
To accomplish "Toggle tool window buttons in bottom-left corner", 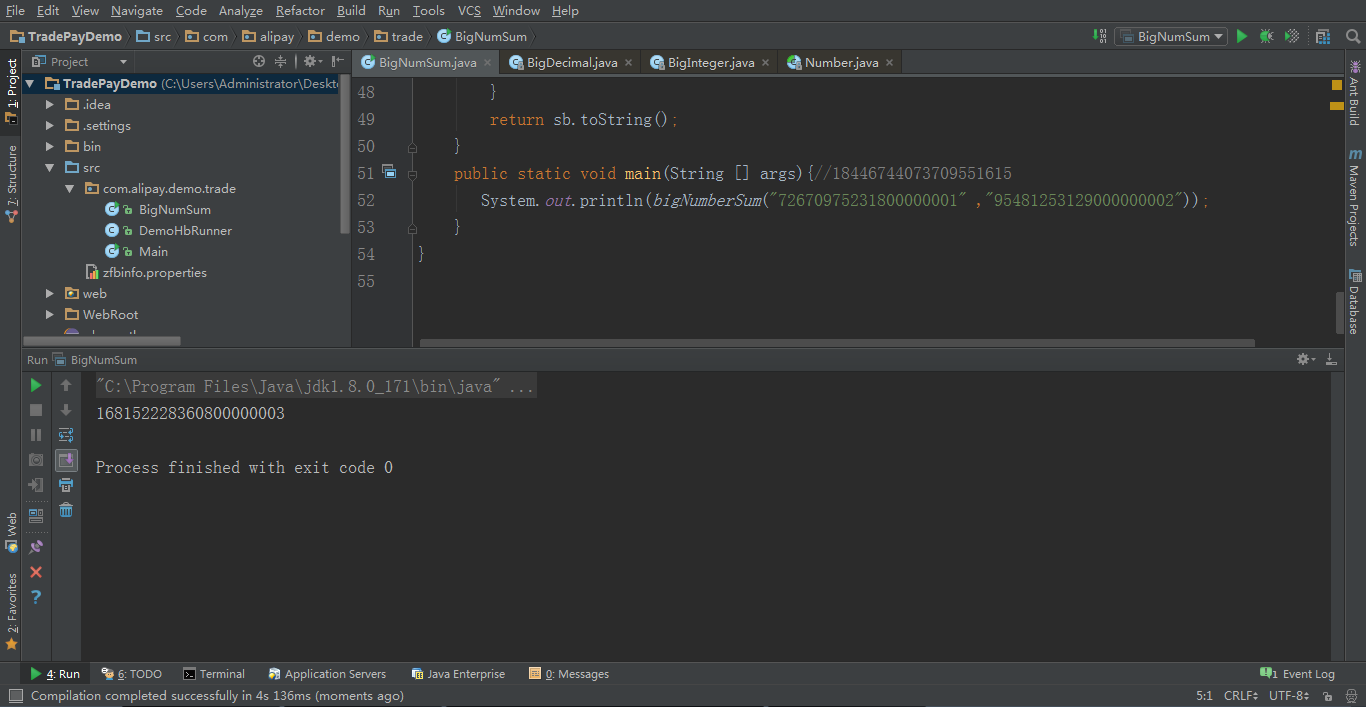I will click(x=15, y=696).
